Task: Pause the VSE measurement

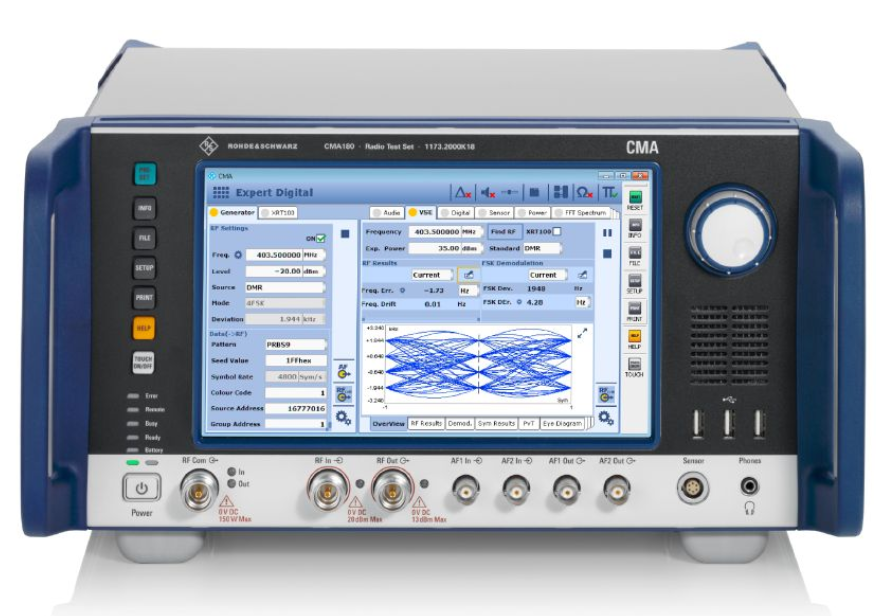Action: tap(607, 233)
